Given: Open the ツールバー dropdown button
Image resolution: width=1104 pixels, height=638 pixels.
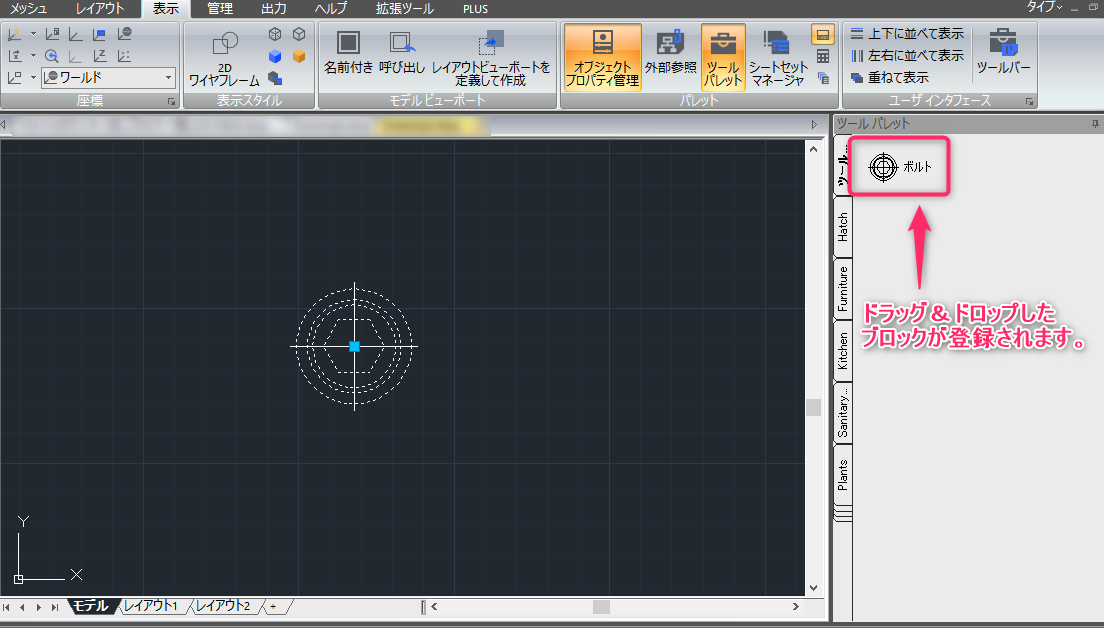Looking at the screenshot, I should (x=1003, y=52).
